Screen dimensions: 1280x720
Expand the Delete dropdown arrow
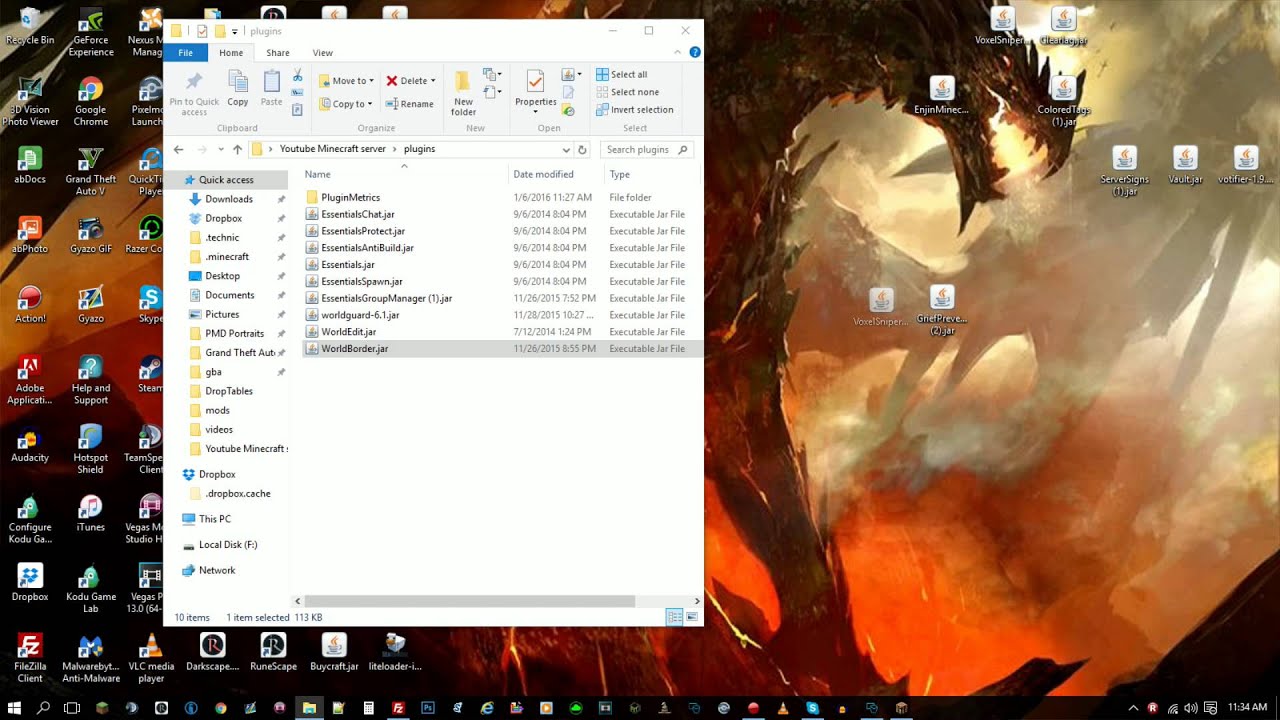click(x=433, y=81)
